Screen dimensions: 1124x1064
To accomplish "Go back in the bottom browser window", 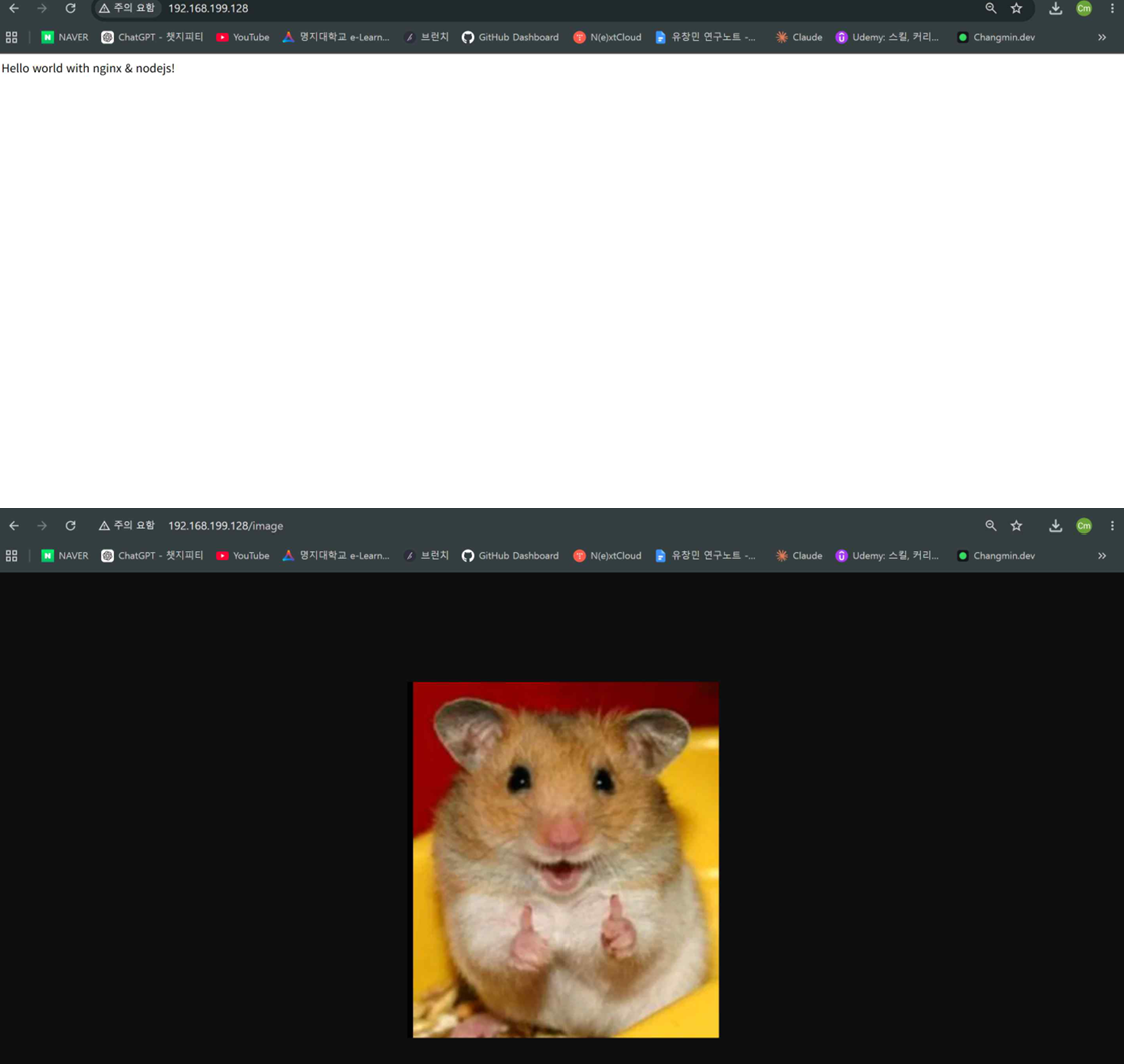I will tap(14, 526).
